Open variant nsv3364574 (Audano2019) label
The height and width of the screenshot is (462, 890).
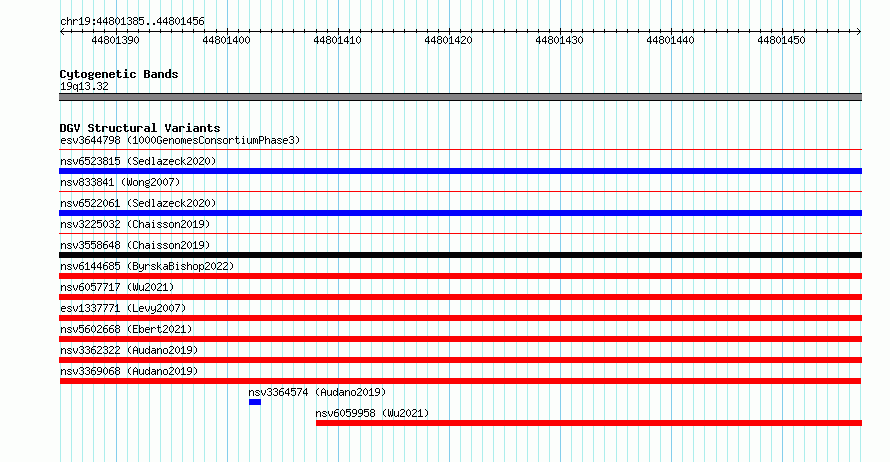pyautogui.click(x=317, y=392)
